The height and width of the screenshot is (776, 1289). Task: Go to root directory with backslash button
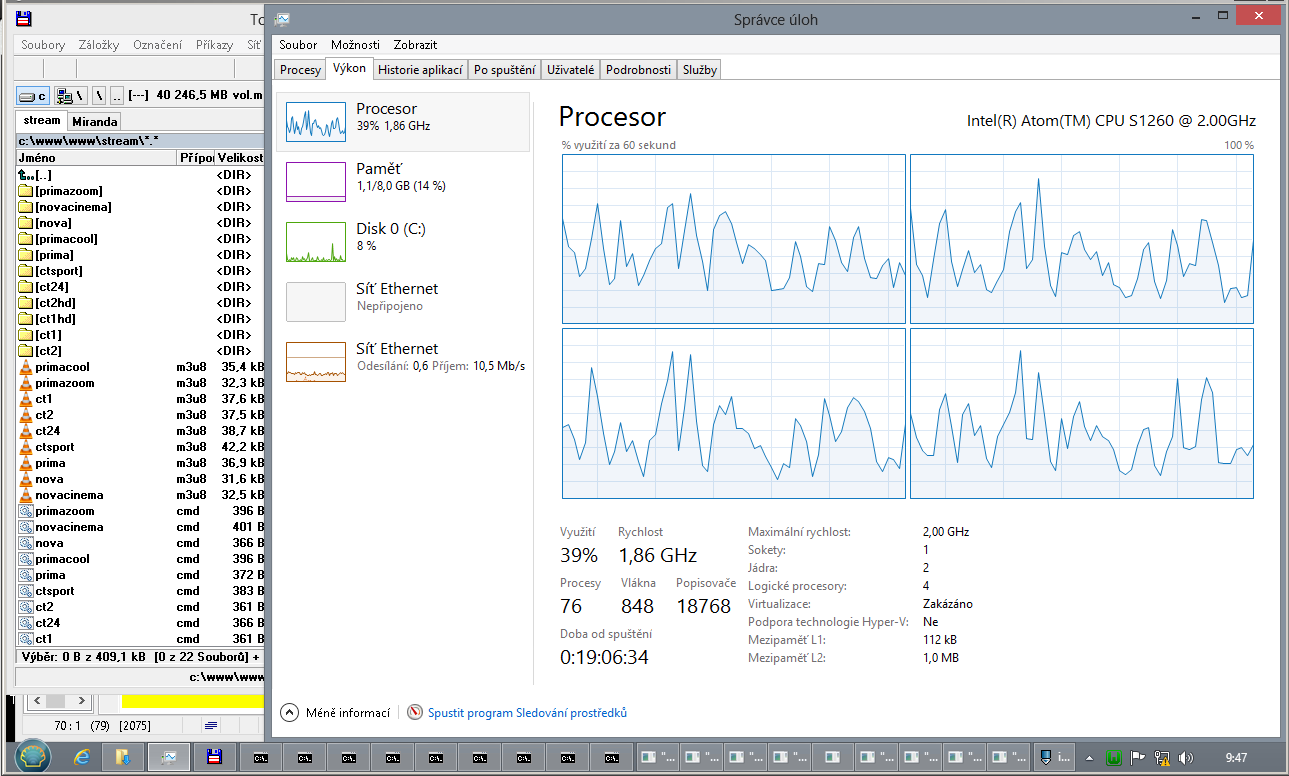click(98, 96)
